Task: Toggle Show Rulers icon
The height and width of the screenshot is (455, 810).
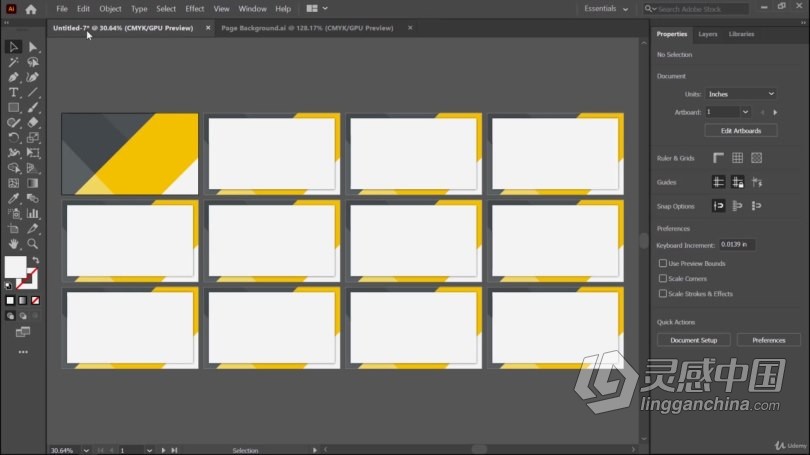Action: tap(718, 158)
